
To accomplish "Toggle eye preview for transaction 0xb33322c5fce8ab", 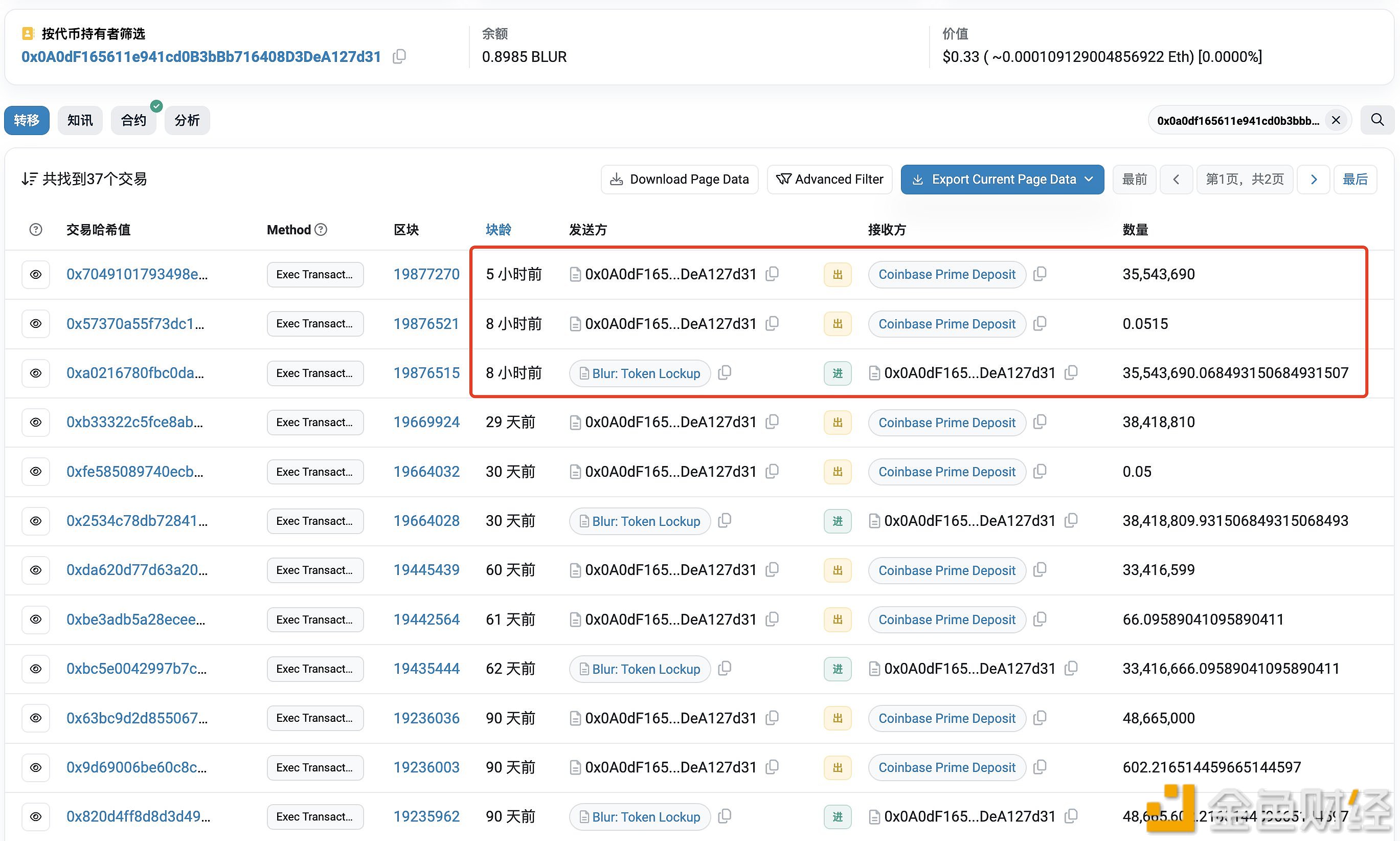I will tap(36, 422).
